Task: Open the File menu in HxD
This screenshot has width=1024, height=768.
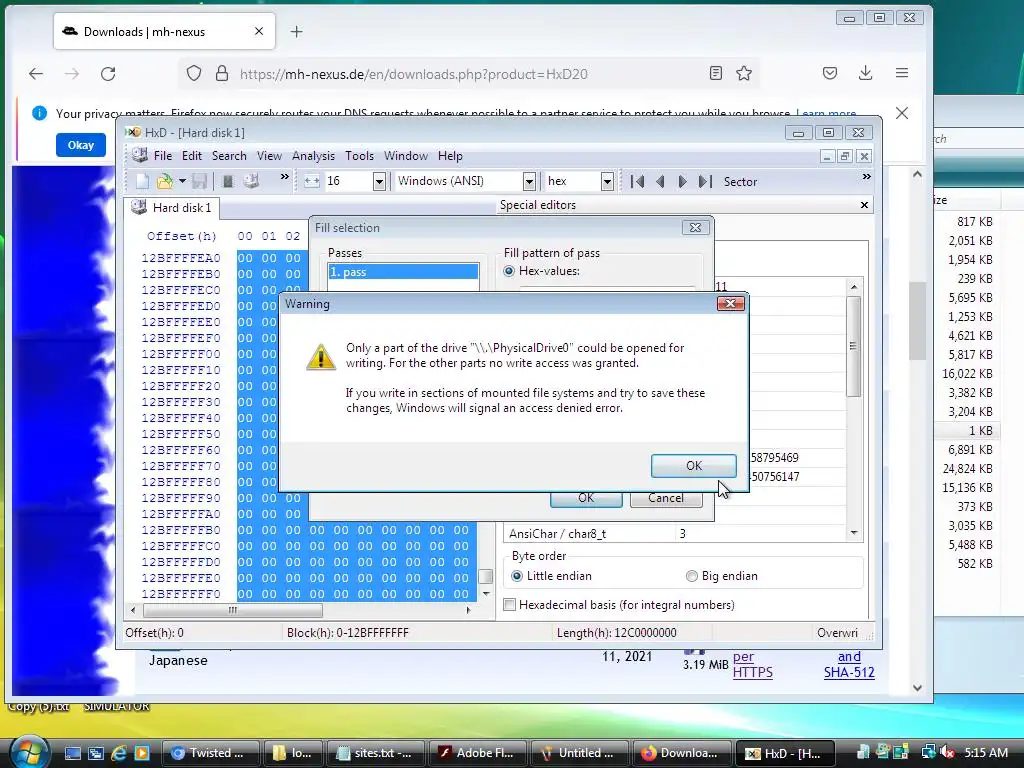Action: 163,156
